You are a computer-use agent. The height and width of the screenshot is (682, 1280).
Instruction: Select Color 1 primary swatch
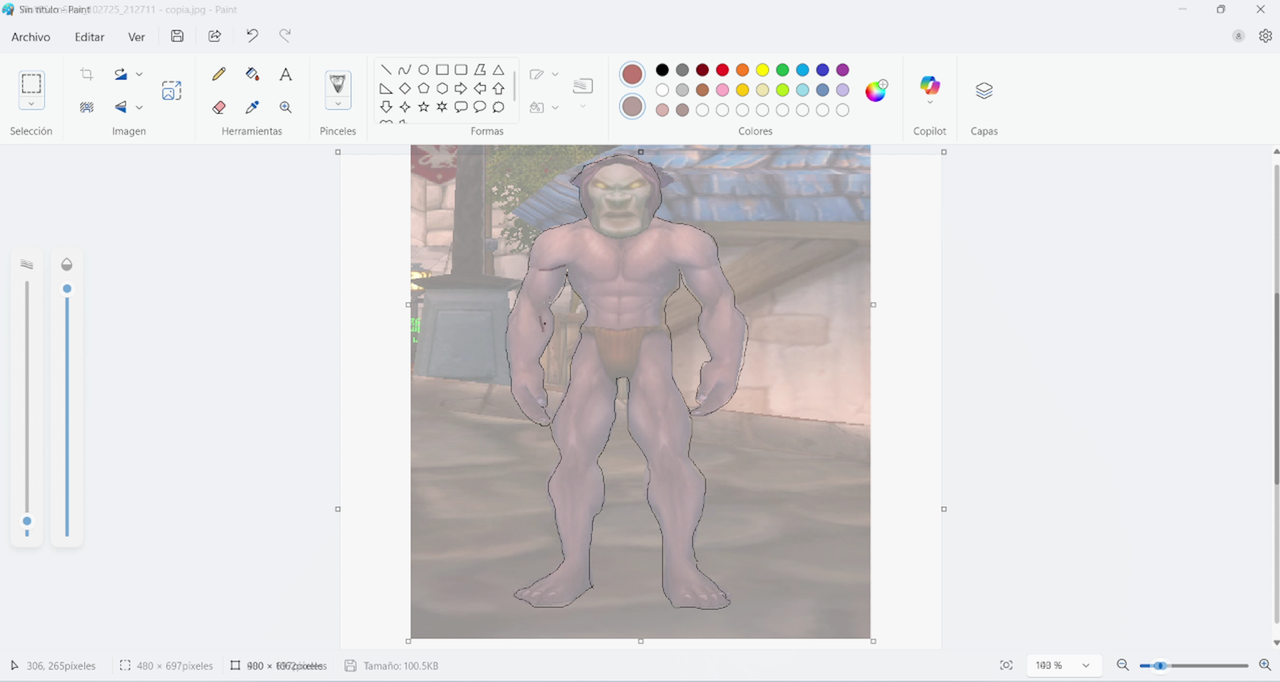pyautogui.click(x=632, y=75)
